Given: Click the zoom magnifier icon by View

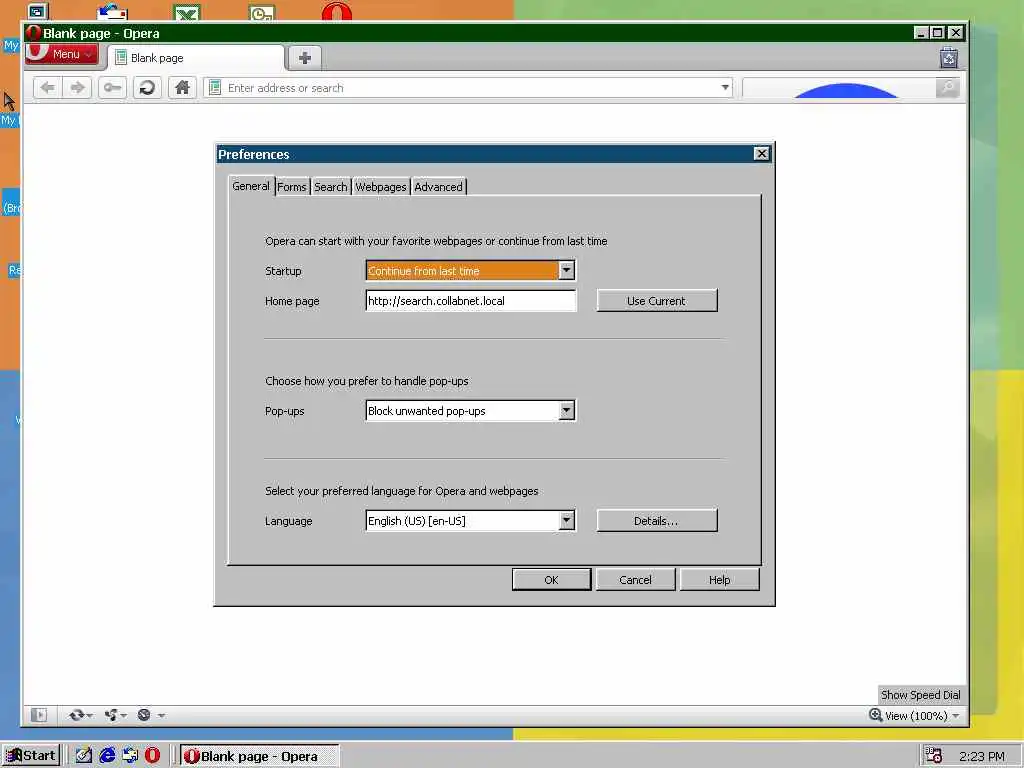Looking at the screenshot, I should tap(876, 715).
